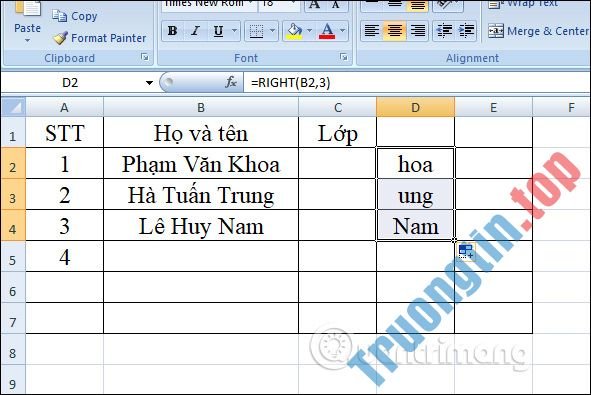
Task: Click the Shrink Font button
Action: pos(336,5)
